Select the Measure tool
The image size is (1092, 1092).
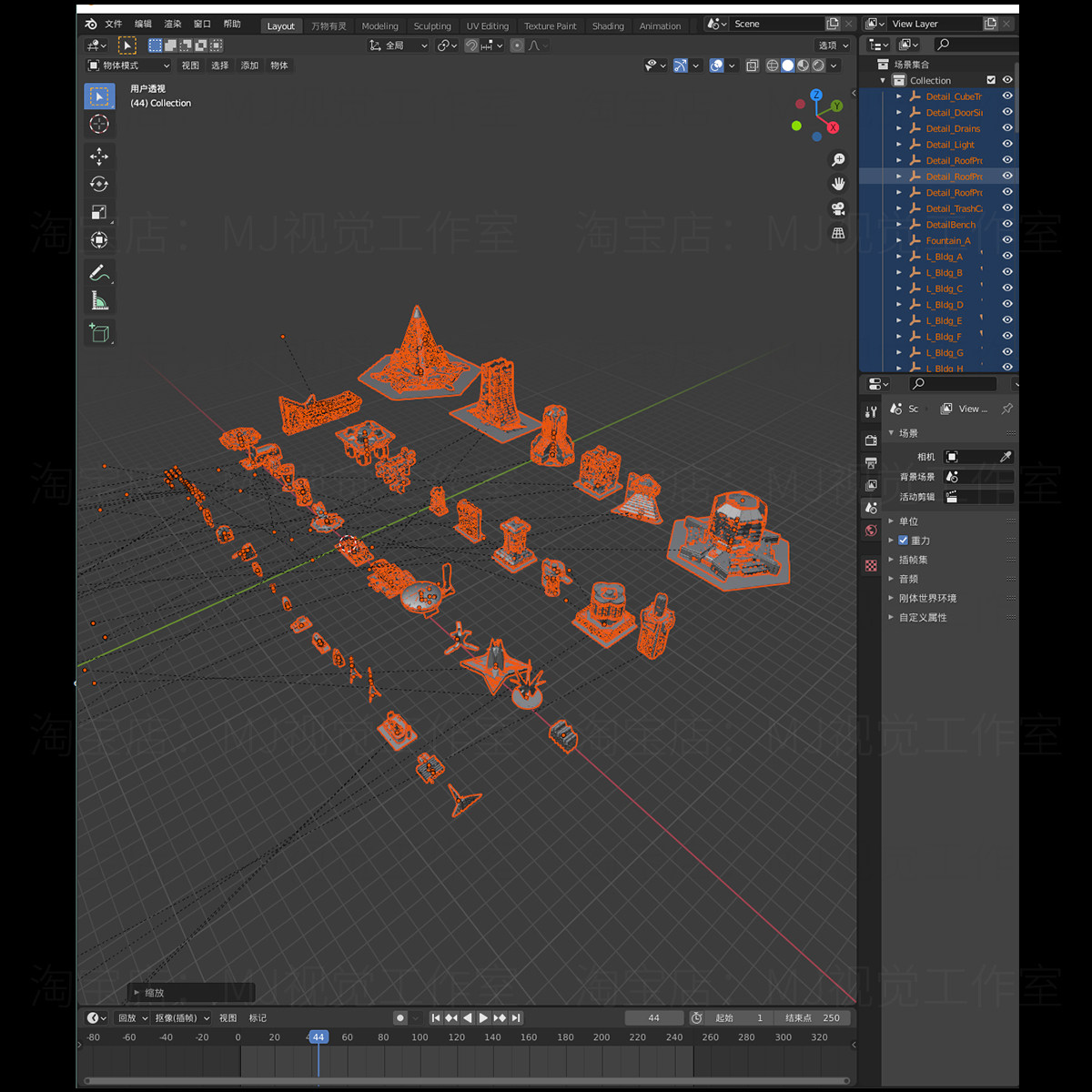click(99, 301)
